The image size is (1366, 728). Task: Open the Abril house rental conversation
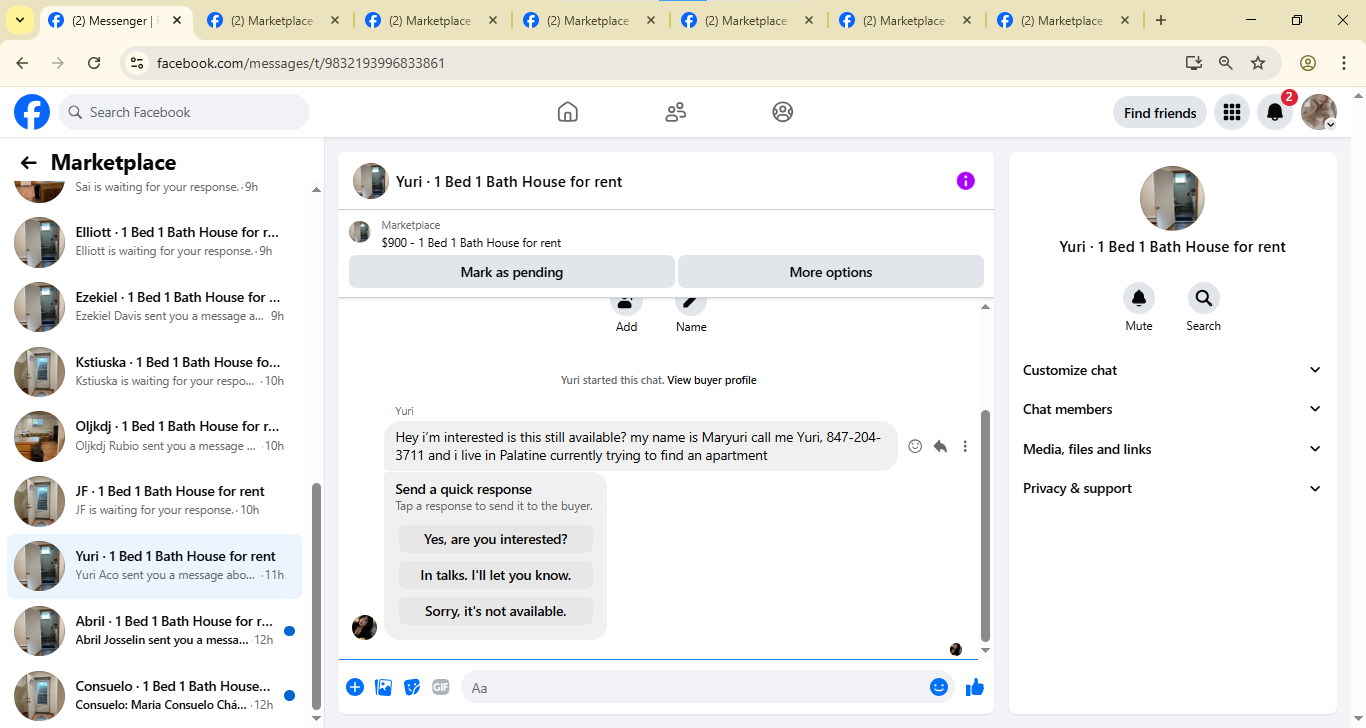155,631
